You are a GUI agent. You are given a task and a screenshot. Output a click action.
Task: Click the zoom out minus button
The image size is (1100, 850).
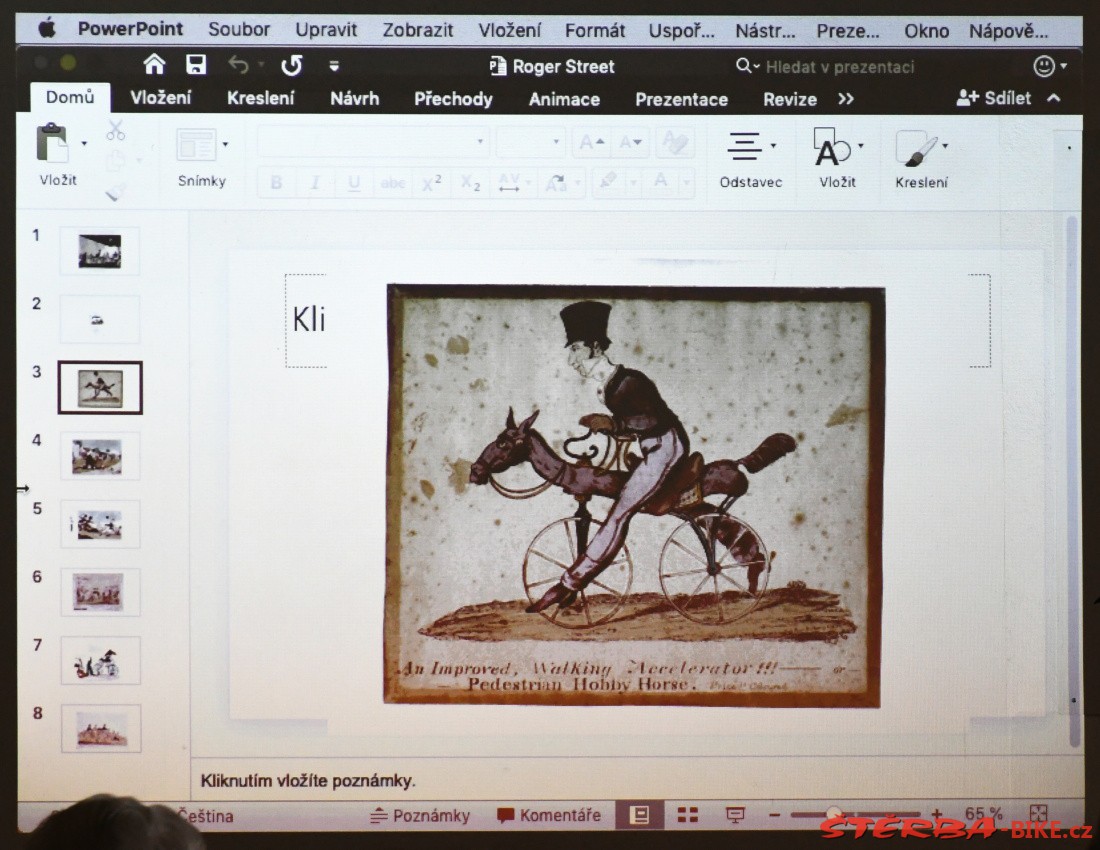point(774,815)
